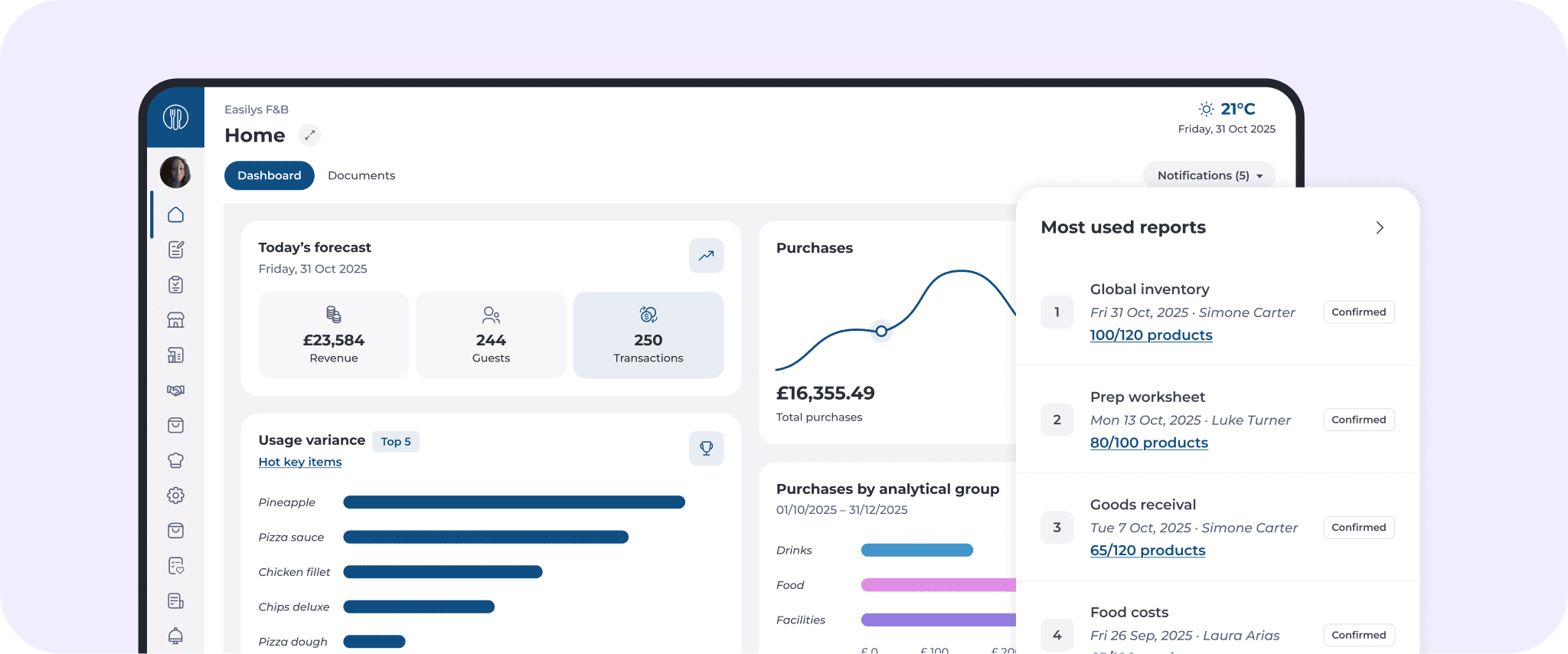Screen dimensions: 1568x654
Task: Click the sun weather icon
Action: (1206, 109)
